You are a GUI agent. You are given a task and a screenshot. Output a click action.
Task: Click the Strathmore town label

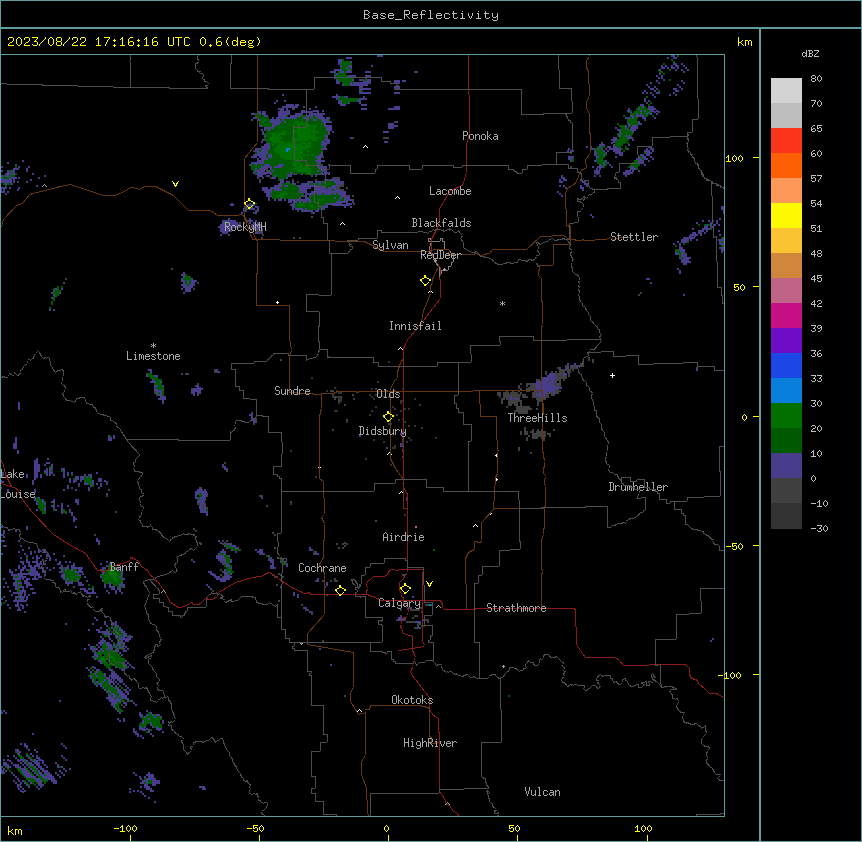[516, 608]
